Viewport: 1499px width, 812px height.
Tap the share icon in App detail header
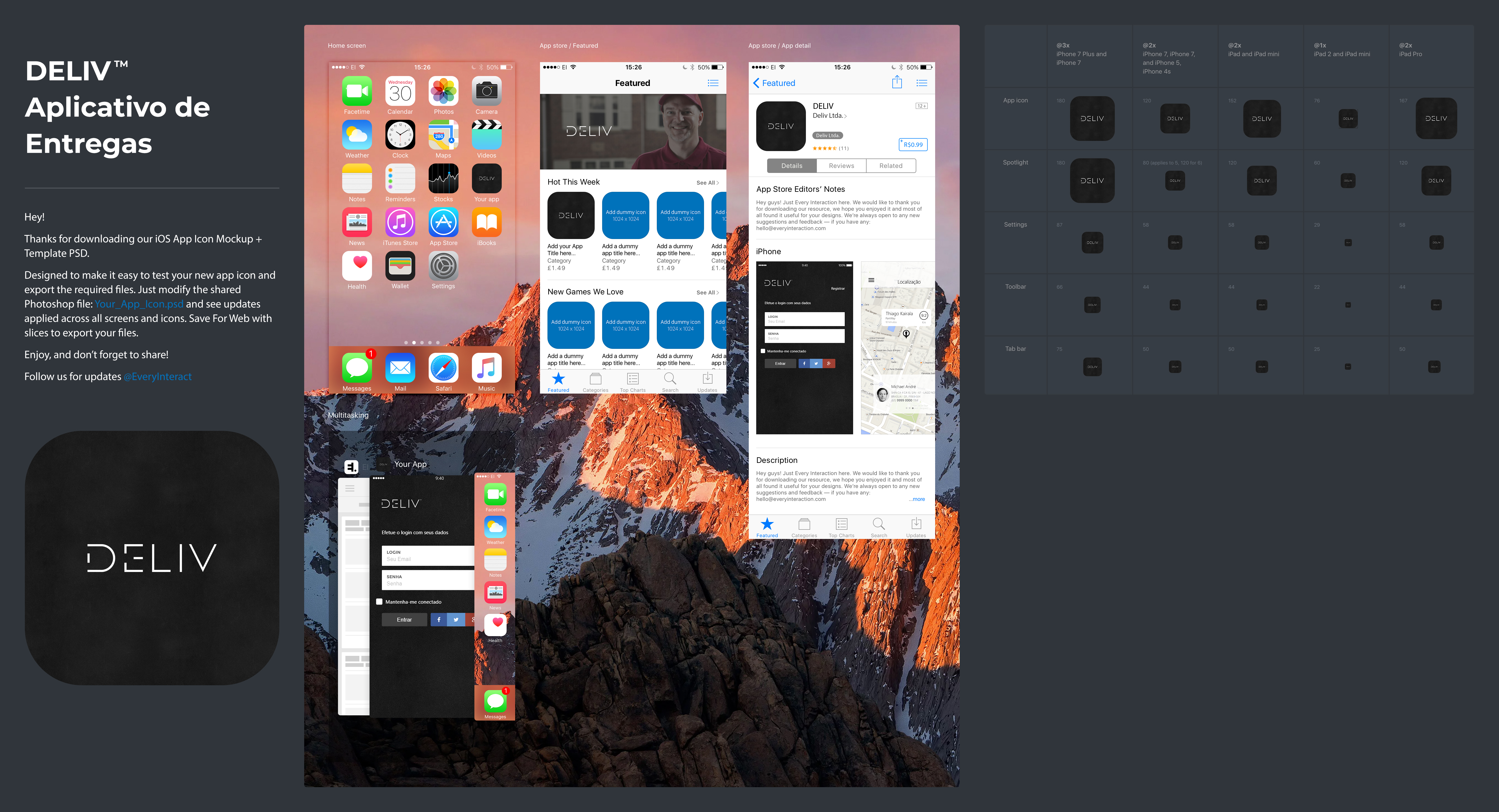pyautogui.click(x=897, y=82)
